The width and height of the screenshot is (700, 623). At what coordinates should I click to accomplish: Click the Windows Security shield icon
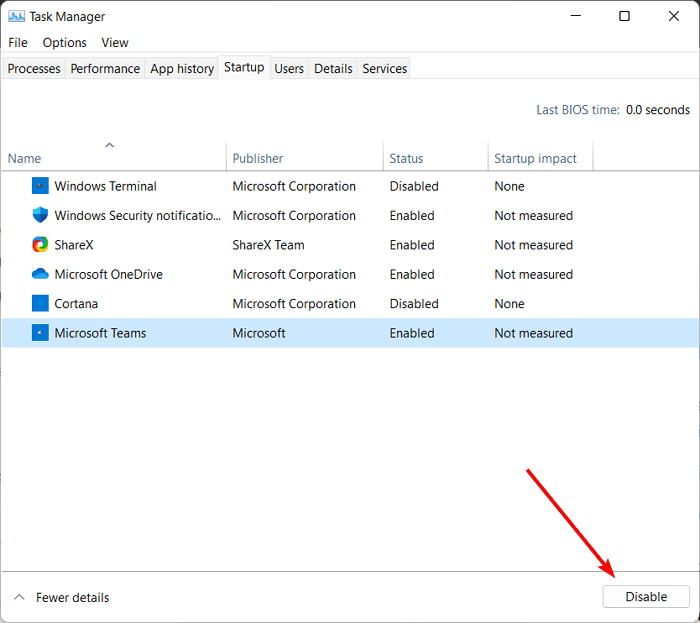40,215
